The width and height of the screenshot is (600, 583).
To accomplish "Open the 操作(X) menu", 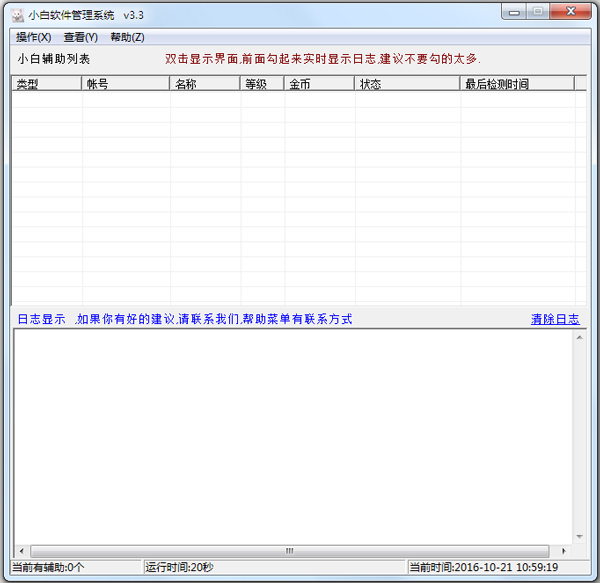I will [33, 37].
